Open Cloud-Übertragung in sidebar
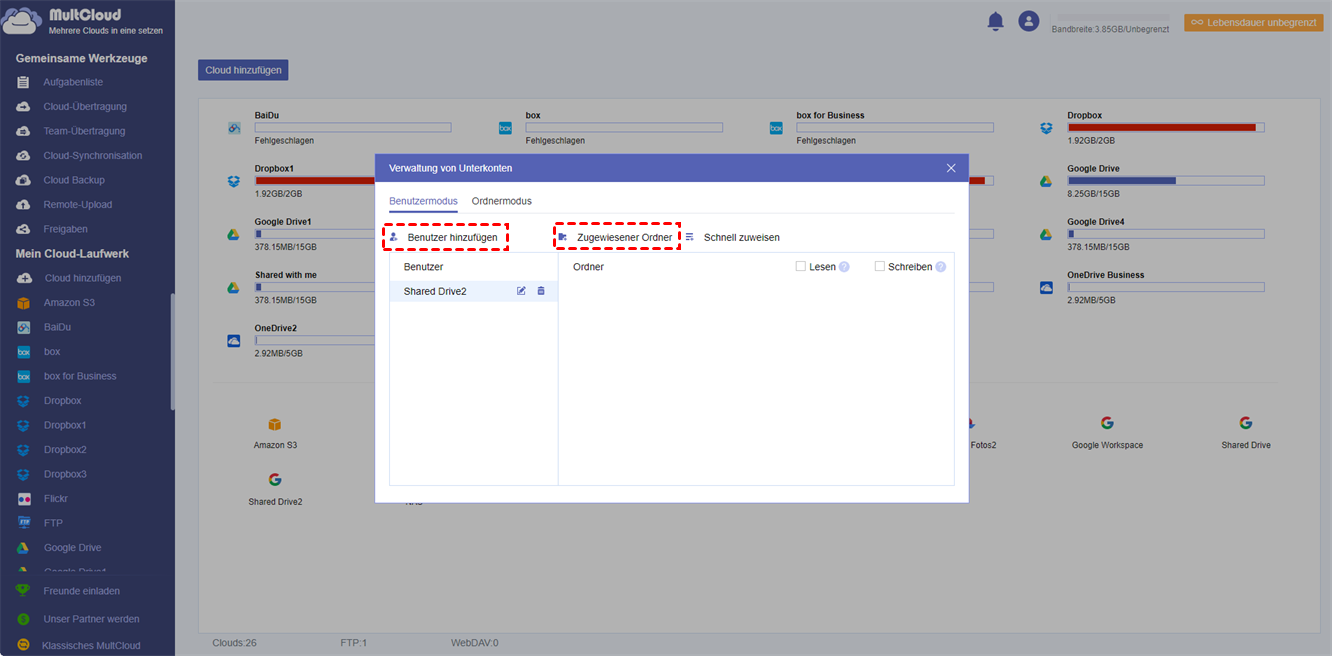This screenshot has height=656, width=1332. (x=85, y=106)
